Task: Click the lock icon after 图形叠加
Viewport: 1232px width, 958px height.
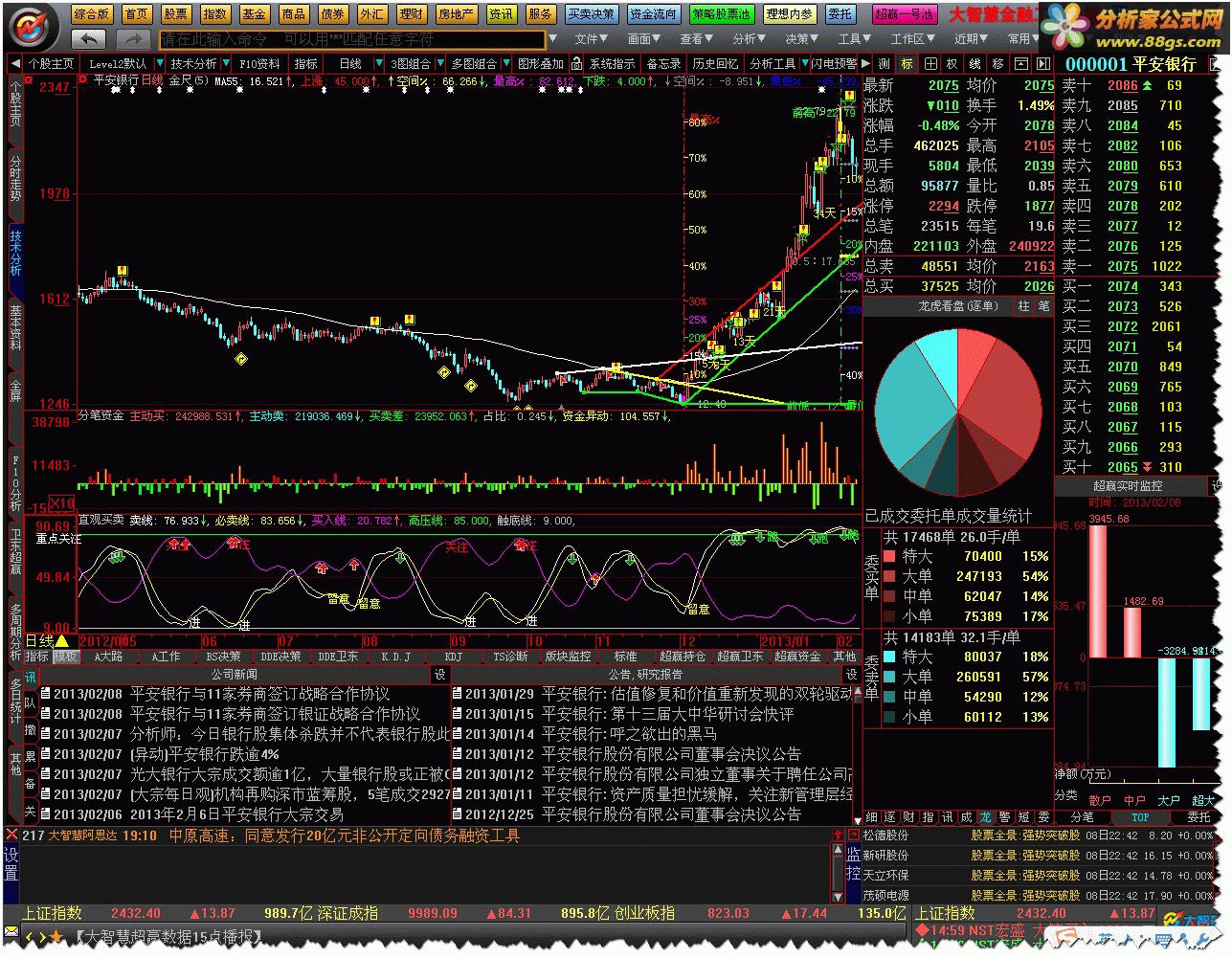Action: click(x=576, y=63)
